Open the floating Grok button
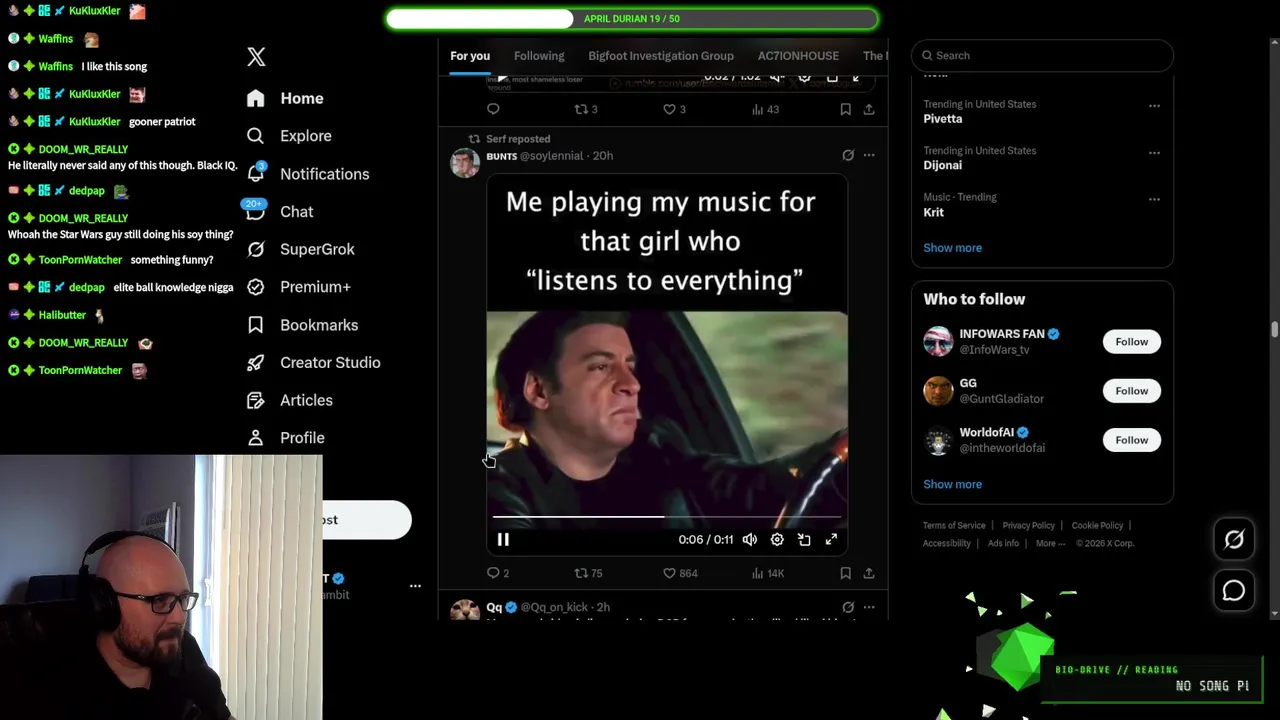Viewport: 1280px width, 720px height. click(x=1234, y=540)
